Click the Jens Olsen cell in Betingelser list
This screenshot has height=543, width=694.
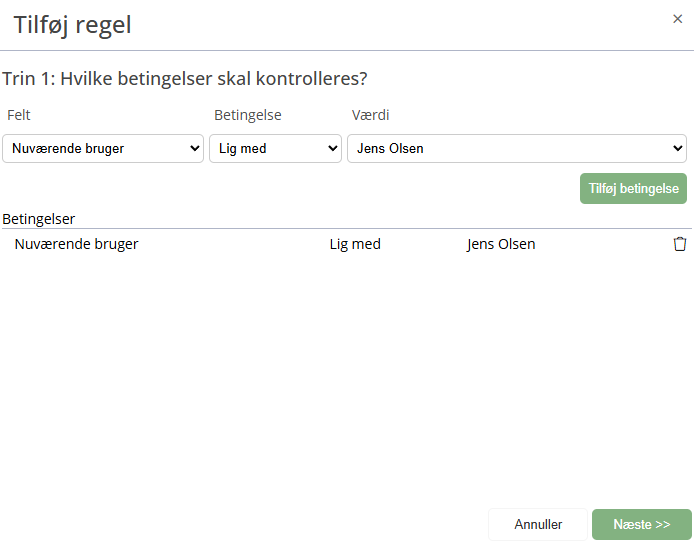coord(501,244)
